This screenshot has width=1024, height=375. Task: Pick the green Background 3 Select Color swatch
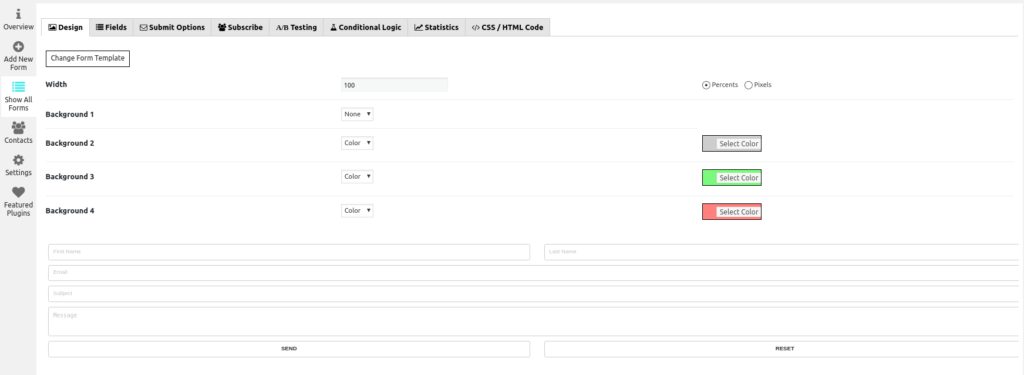731,178
